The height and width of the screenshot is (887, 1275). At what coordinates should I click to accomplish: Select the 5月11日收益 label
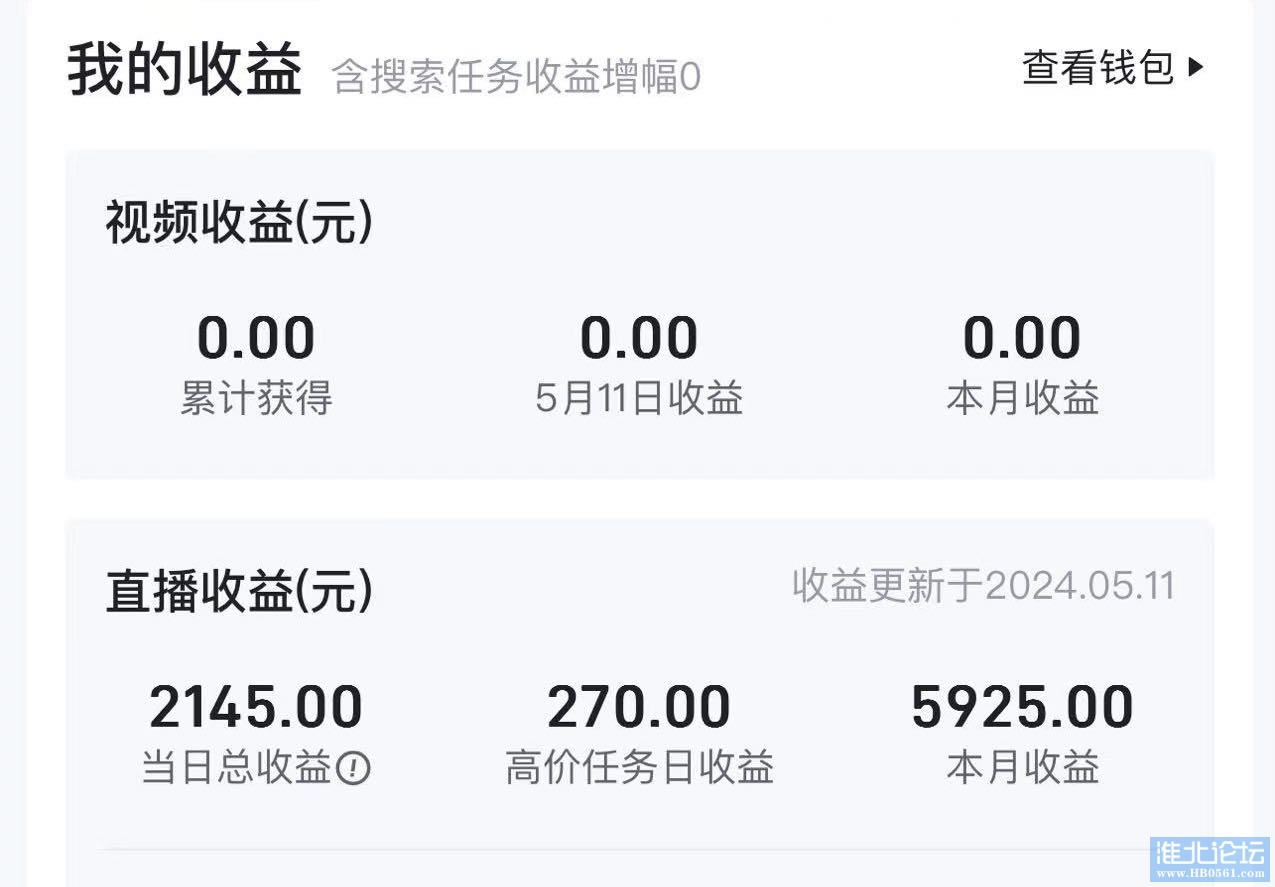pos(639,398)
